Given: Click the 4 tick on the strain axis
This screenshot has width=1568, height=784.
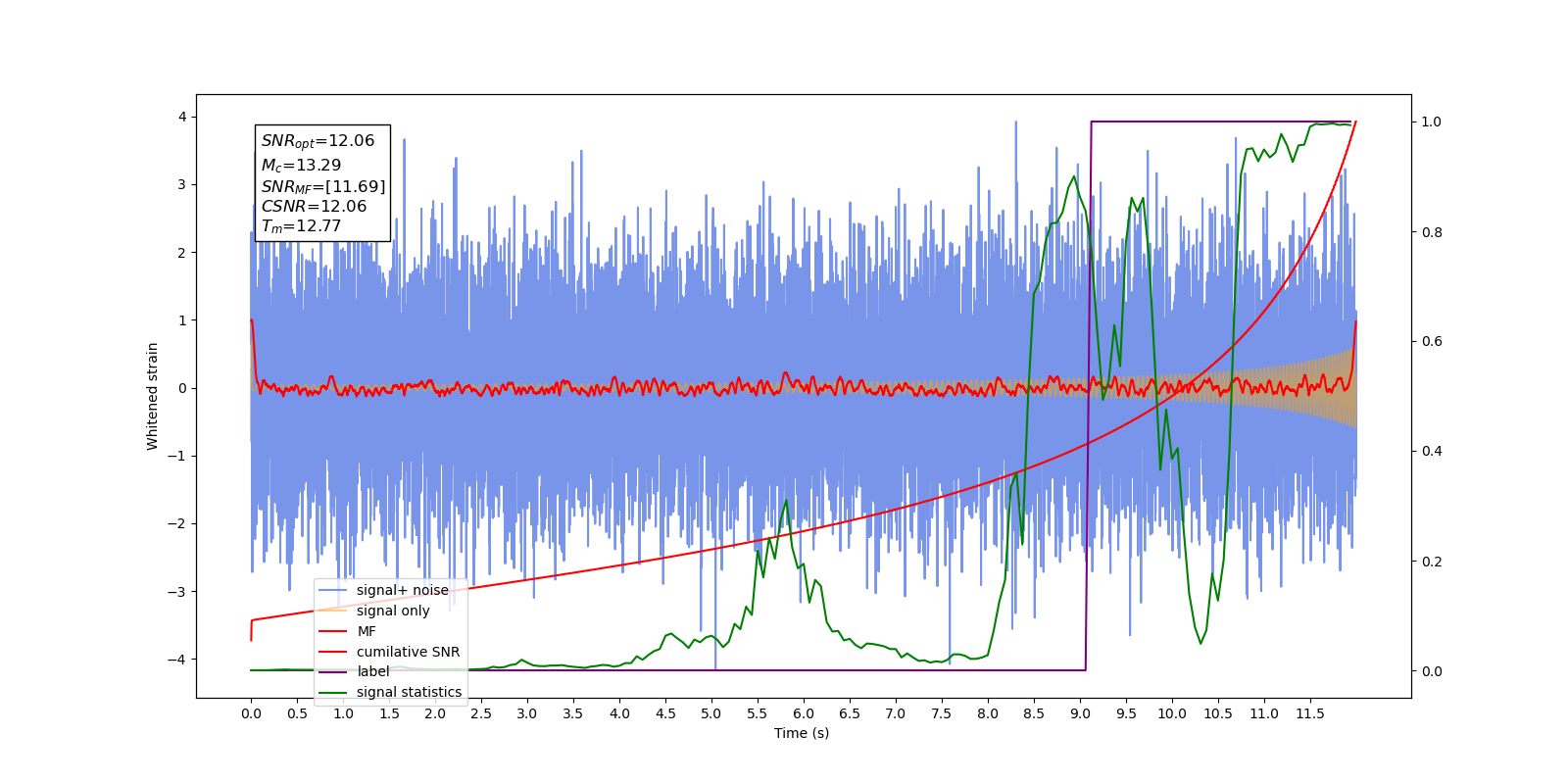Looking at the screenshot, I should click(181, 117).
